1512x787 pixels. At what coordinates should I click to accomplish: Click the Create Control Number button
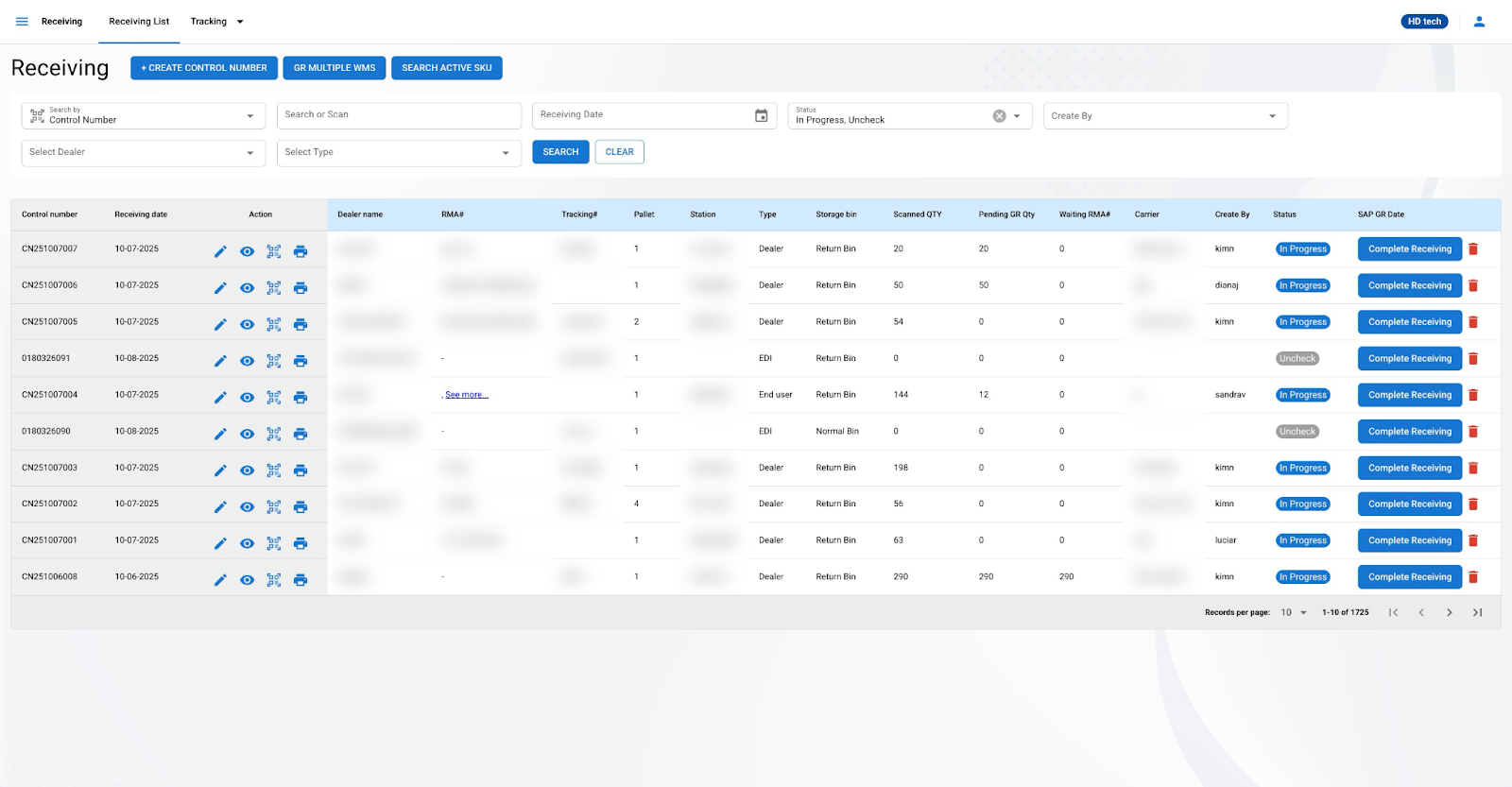tap(204, 68)
